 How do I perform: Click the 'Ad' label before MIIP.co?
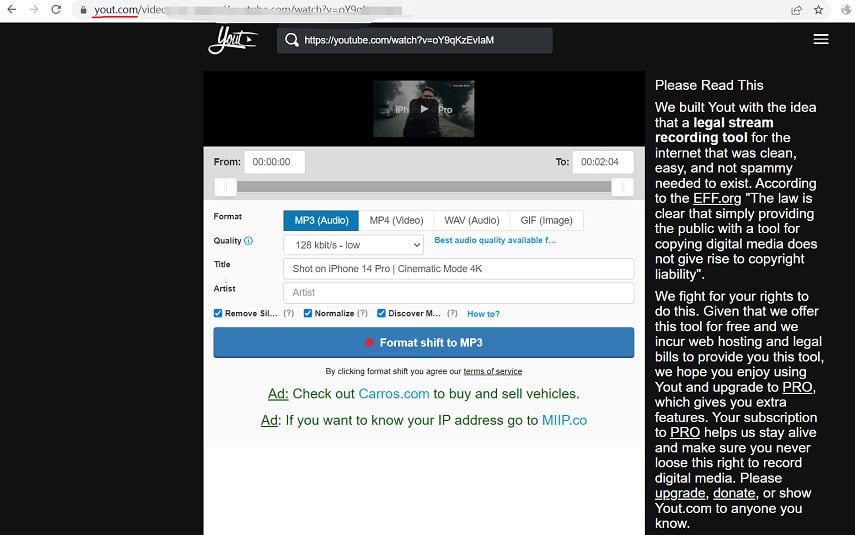coord(270,420)
